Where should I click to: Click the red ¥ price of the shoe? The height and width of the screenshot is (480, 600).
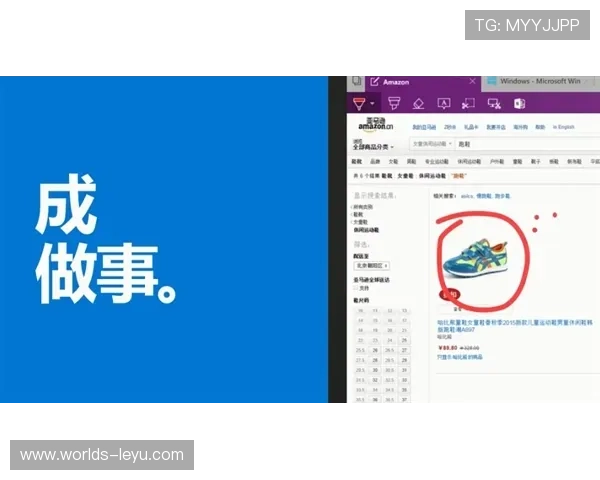tap(448, 348)
